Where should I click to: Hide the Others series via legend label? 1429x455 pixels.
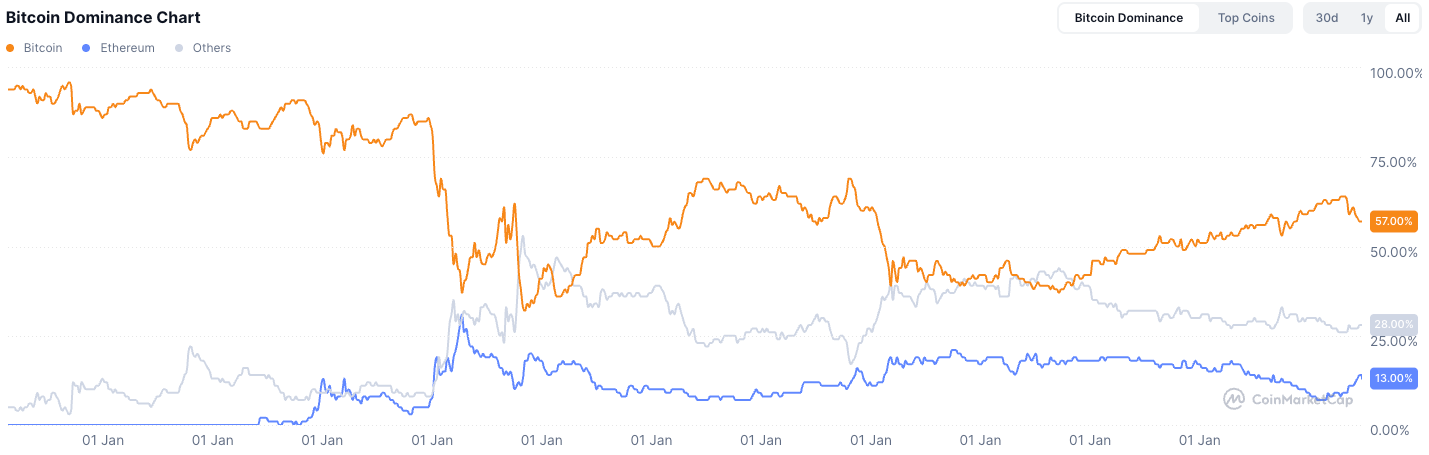tap(211, 48)
